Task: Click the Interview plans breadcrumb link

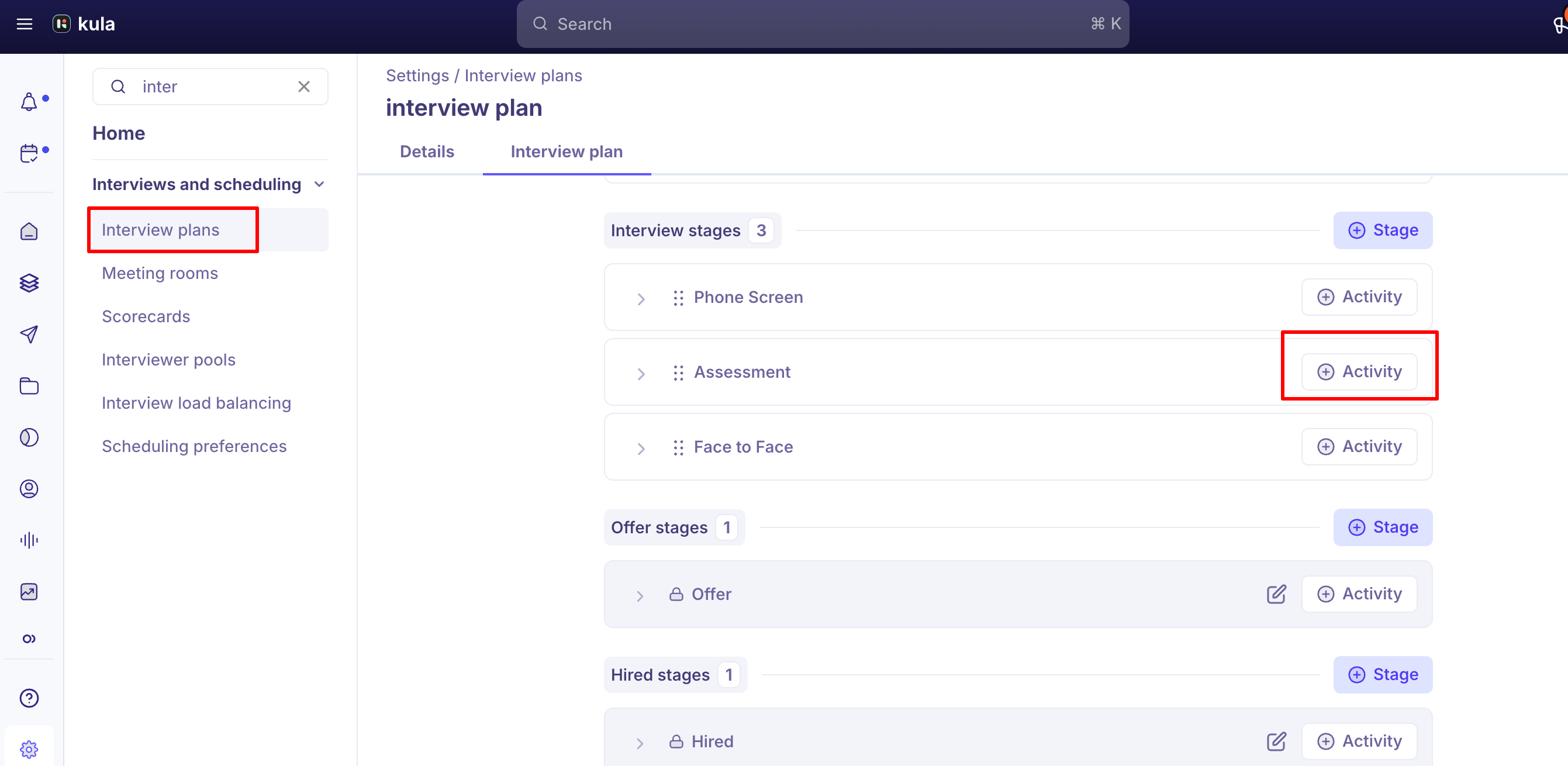Action: tap(523, 75)
